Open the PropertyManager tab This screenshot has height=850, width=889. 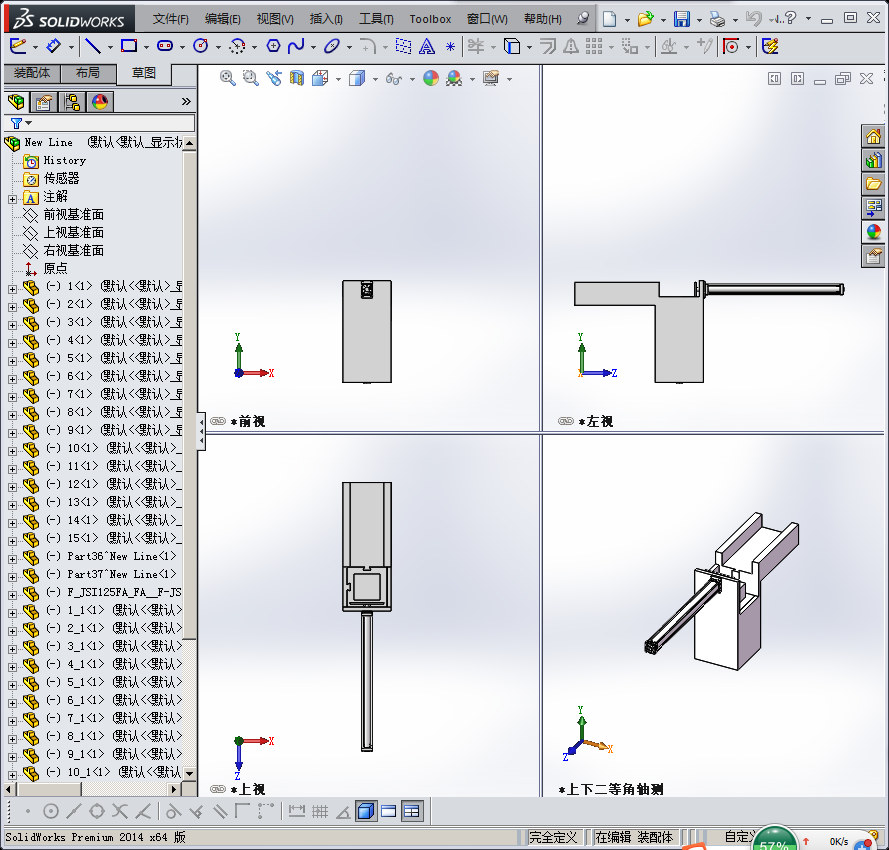coord(44,102)
